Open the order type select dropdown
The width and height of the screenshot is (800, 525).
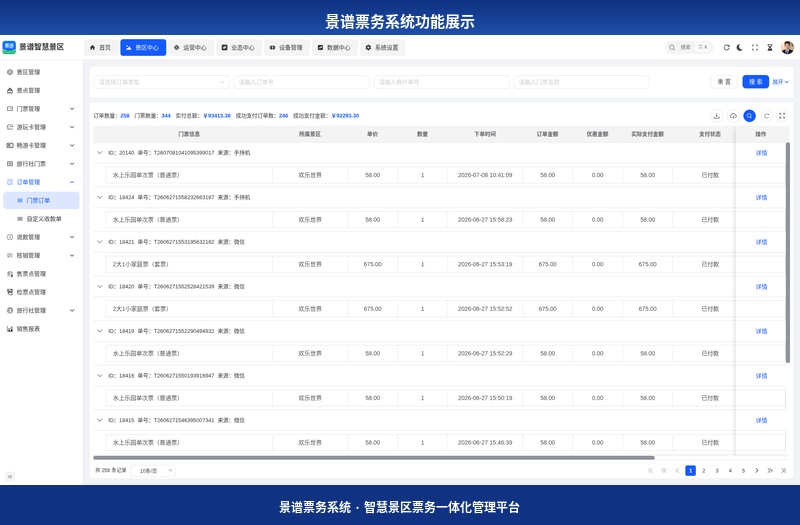[161, 82]
